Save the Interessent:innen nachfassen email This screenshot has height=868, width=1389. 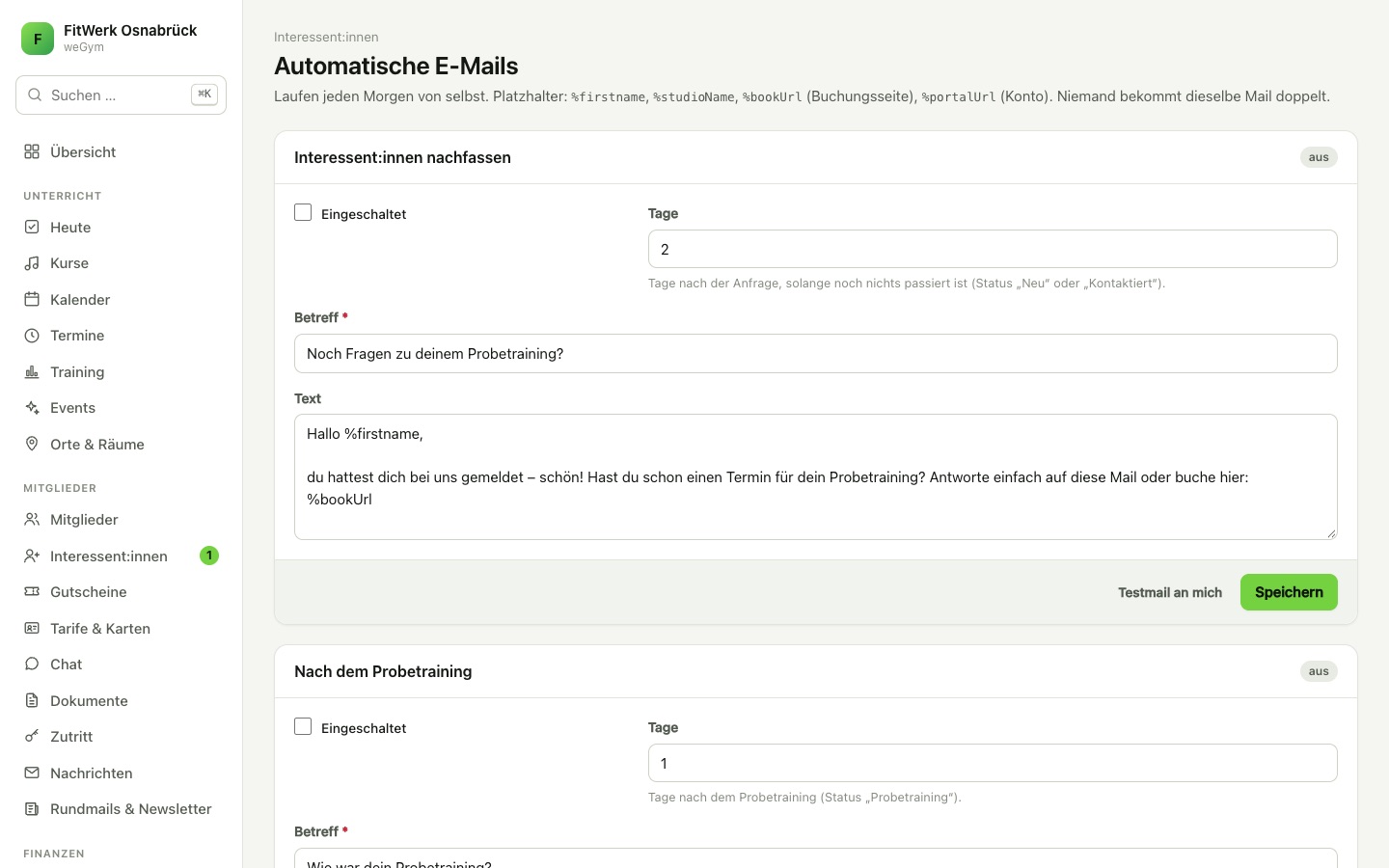(1289, 592)
